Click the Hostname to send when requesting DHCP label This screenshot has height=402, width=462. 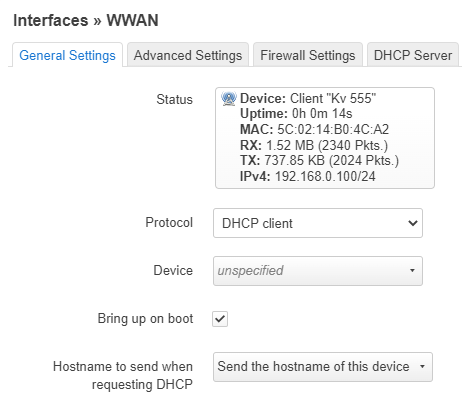pos(123,375)
